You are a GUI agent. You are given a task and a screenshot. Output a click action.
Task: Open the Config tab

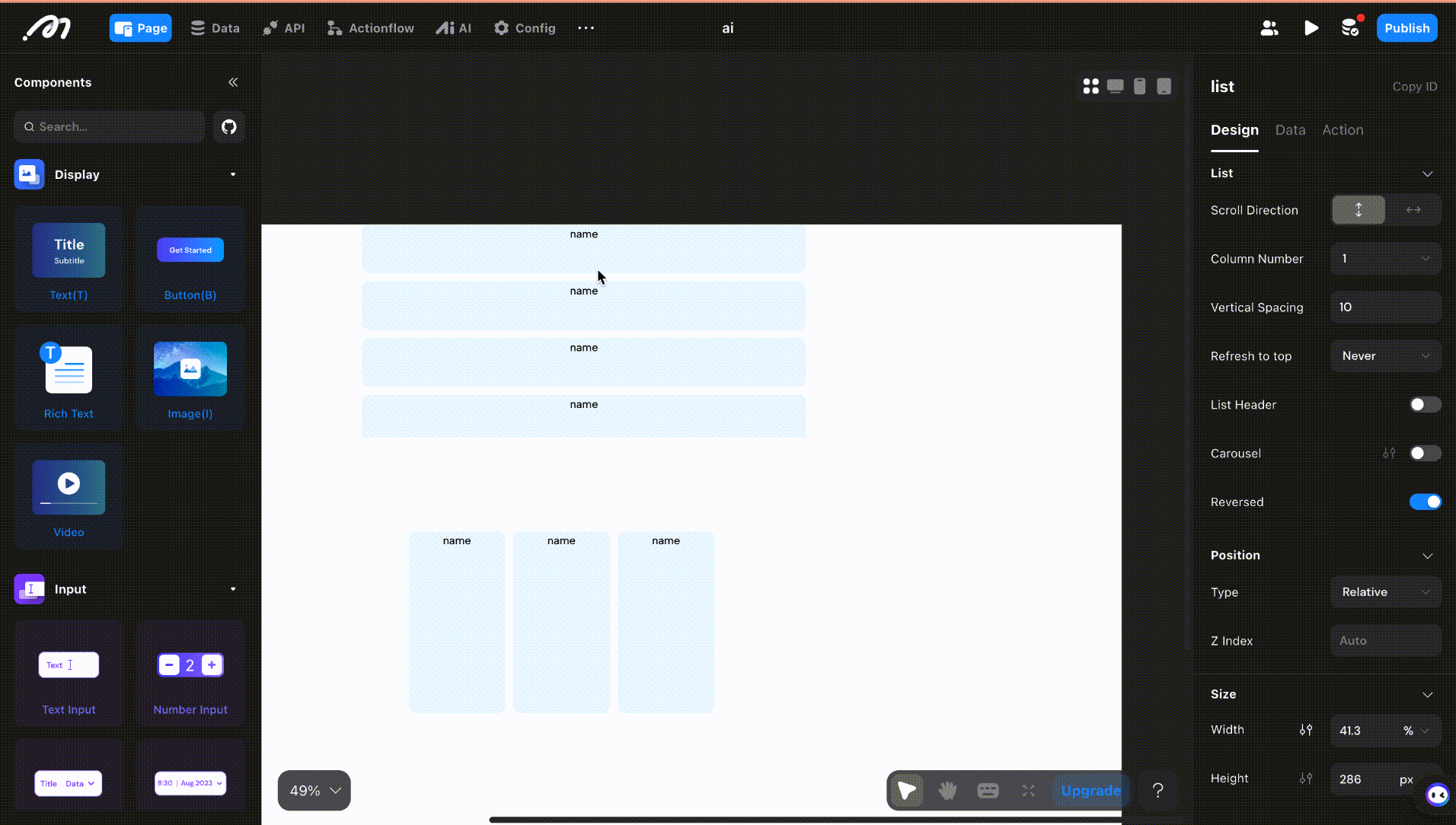point(525,28)
